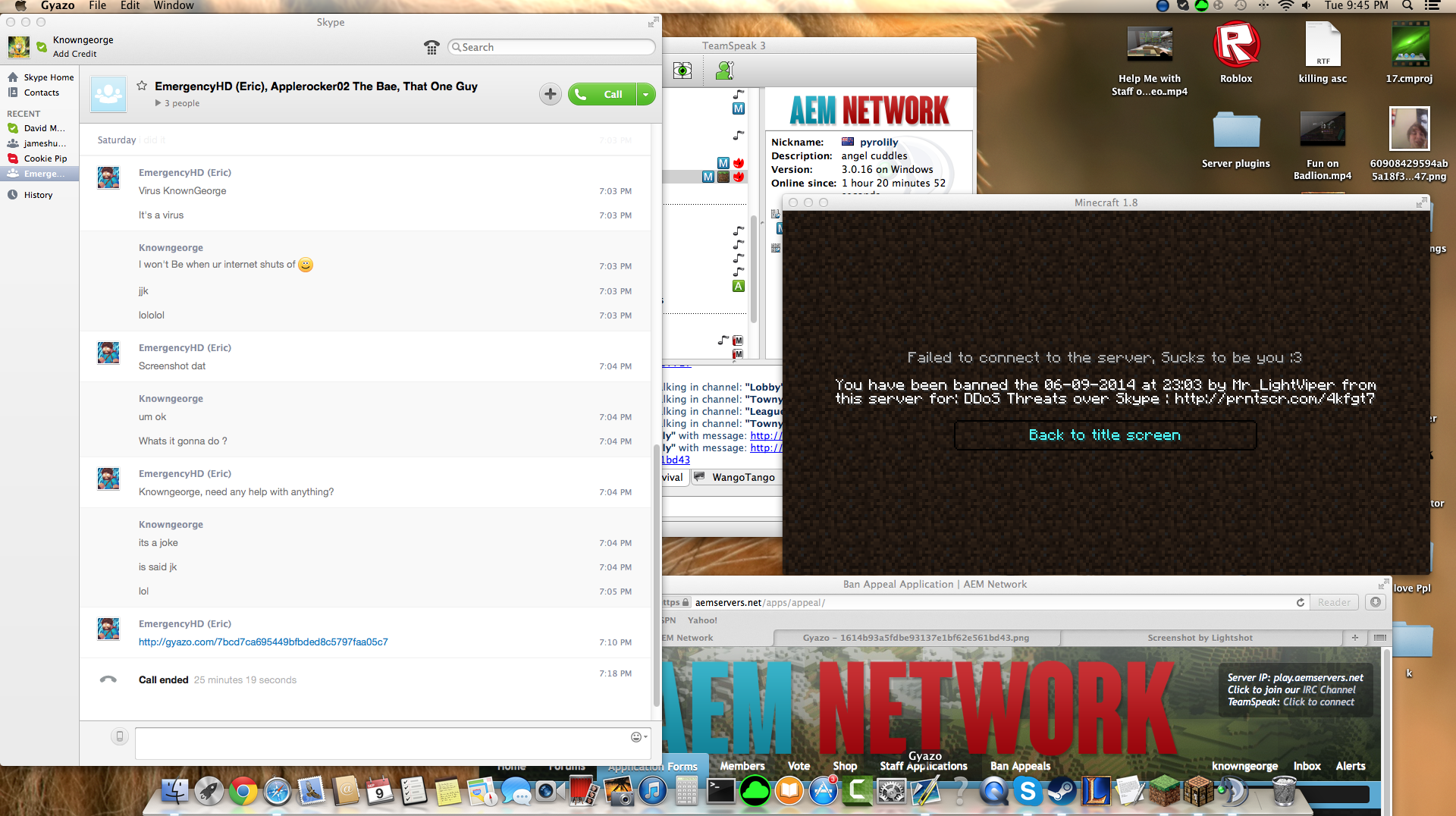Reload the Ban Appeal page
The image size is (1456, 816).
pos(1300,602)
